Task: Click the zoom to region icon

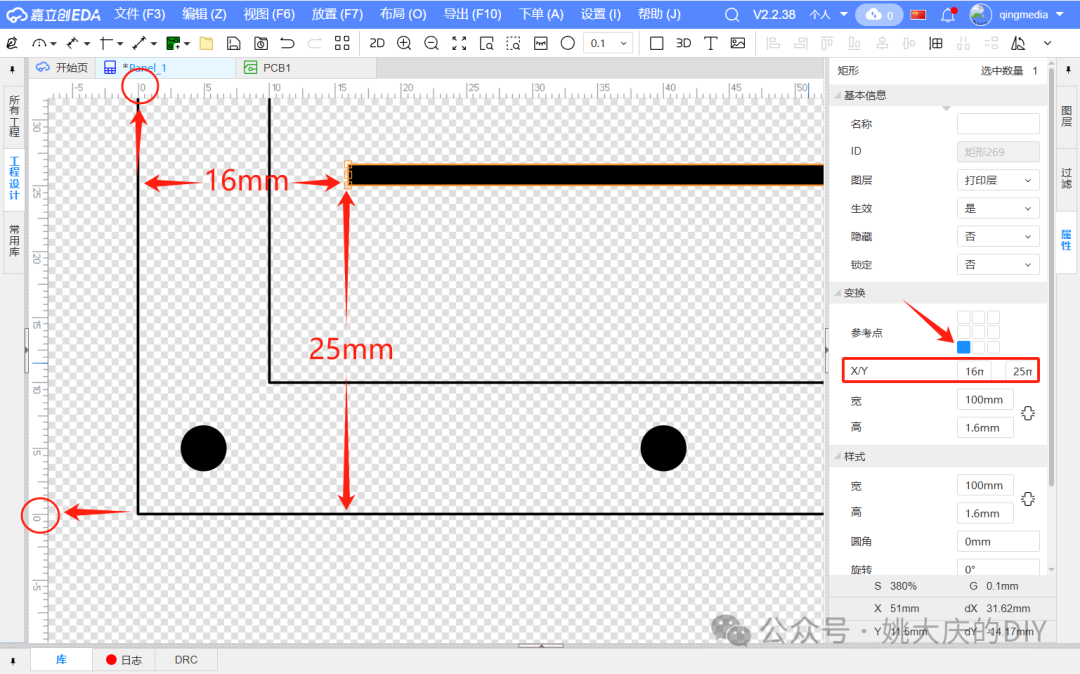Action: pyautogui.click(x=486, y=43)
